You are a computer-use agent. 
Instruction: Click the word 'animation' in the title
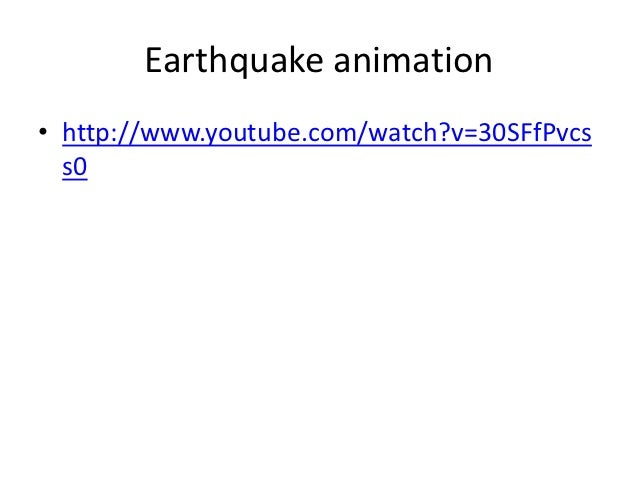tap(413, 61)
